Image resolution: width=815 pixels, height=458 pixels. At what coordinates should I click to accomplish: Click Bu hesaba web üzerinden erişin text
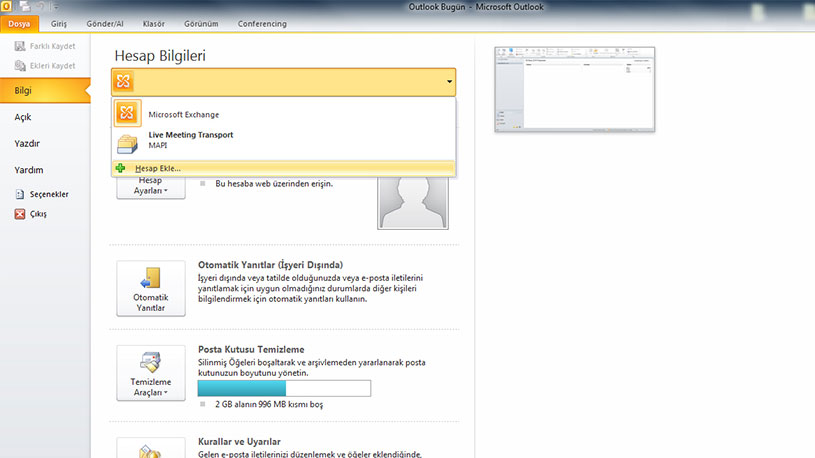274,184
